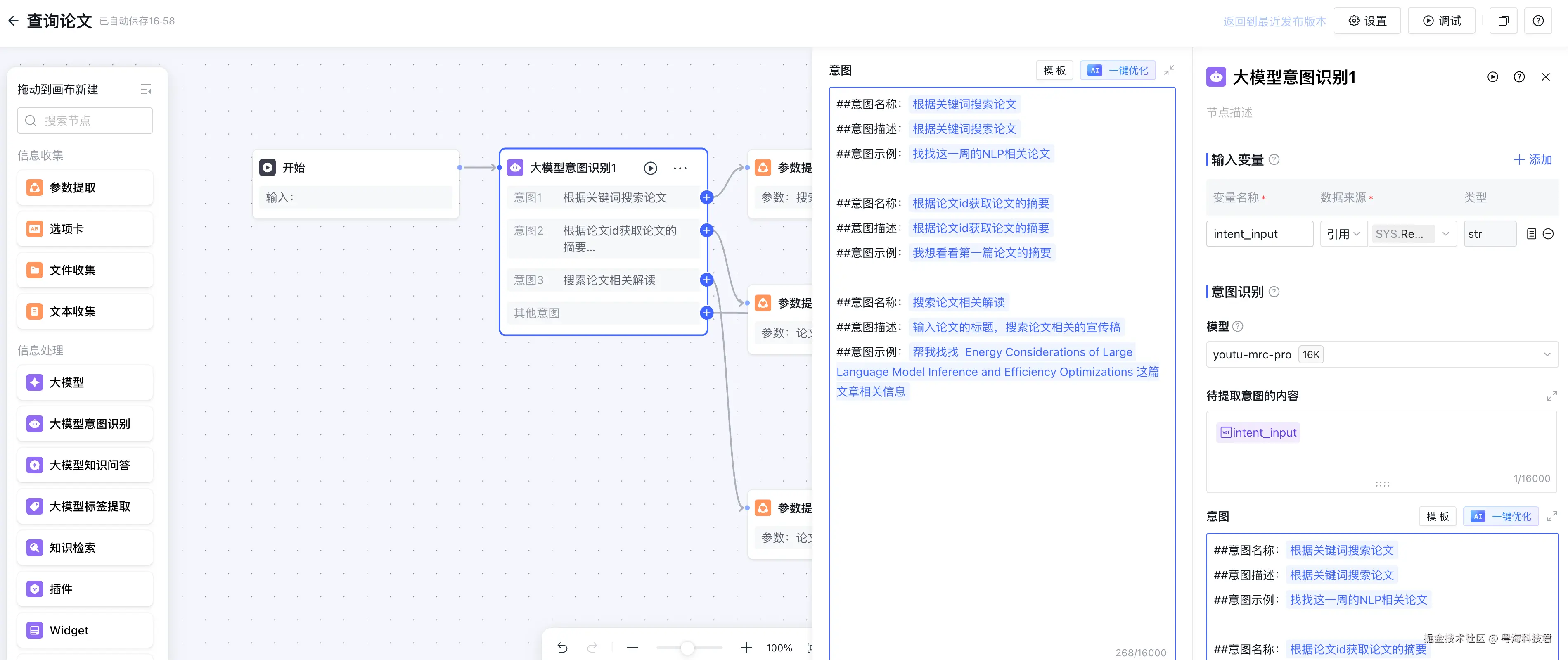The image size is (1568, 660).
Task: Expand the 待提取意图的内容 editor
Action: click(x=1551, y=396)
